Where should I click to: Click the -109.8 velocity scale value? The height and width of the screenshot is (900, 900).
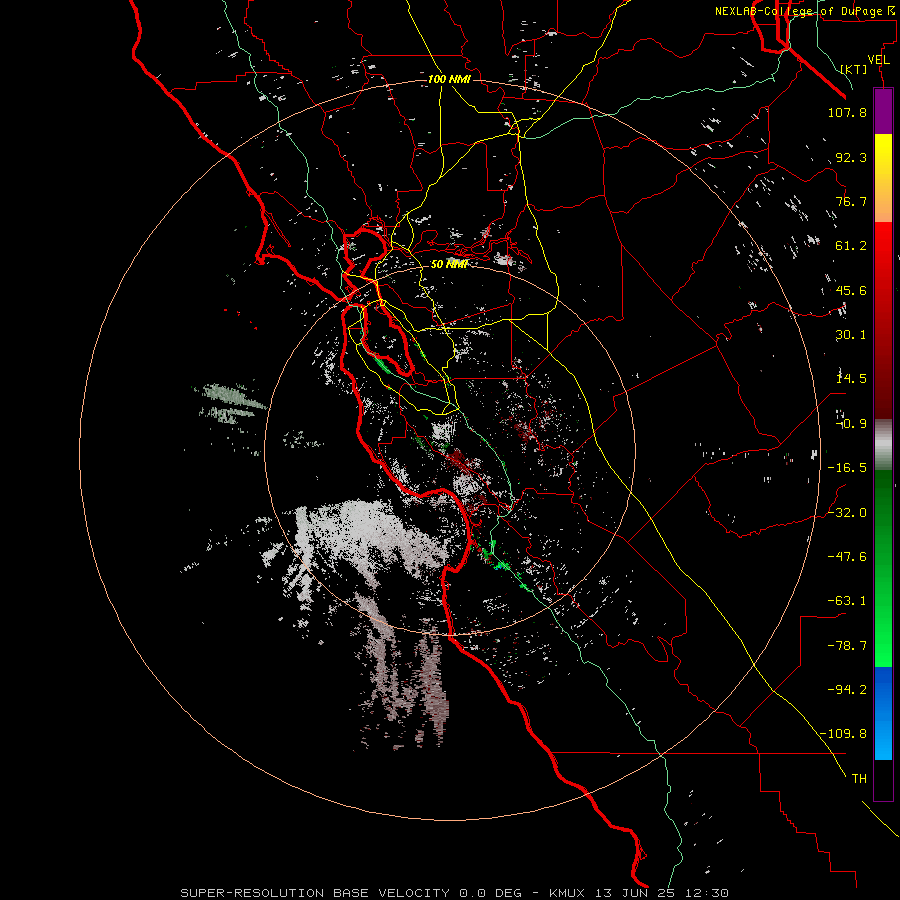(843, 734)
